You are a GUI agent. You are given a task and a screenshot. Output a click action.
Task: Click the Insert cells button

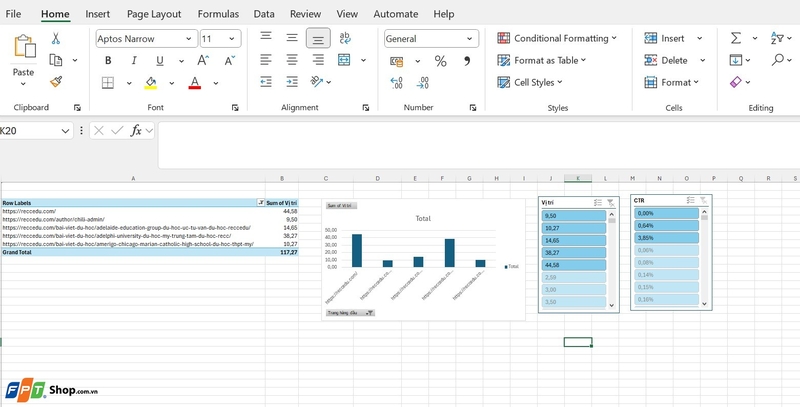[x=665, y=38]
